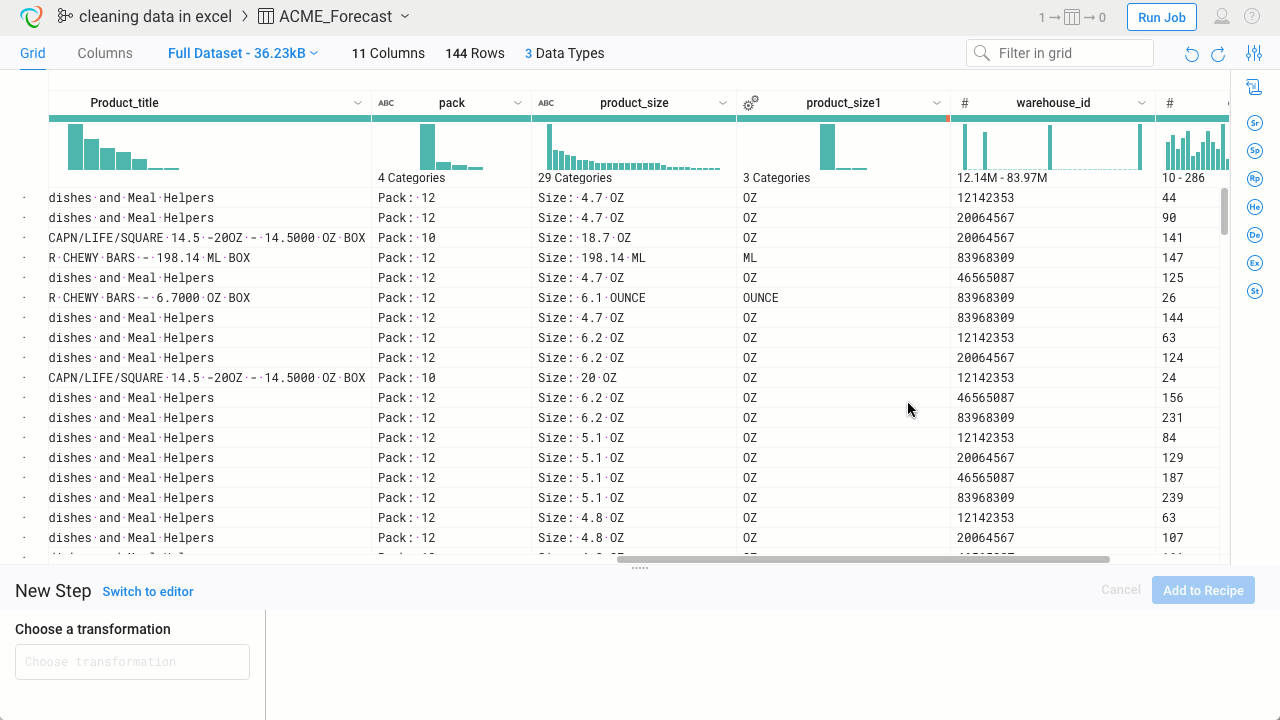Click the '144 Rows' count text
1280x720 pixels.
point(475,53)
